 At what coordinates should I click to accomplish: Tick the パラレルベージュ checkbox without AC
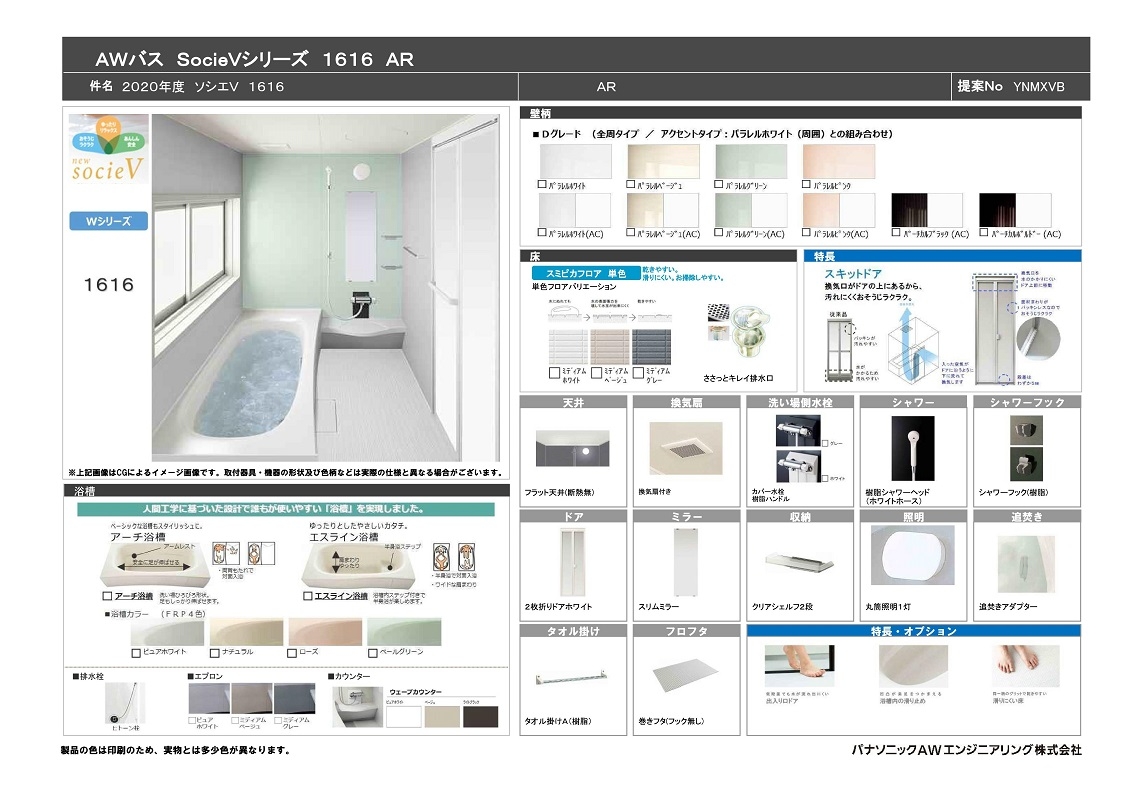point(630,185)
